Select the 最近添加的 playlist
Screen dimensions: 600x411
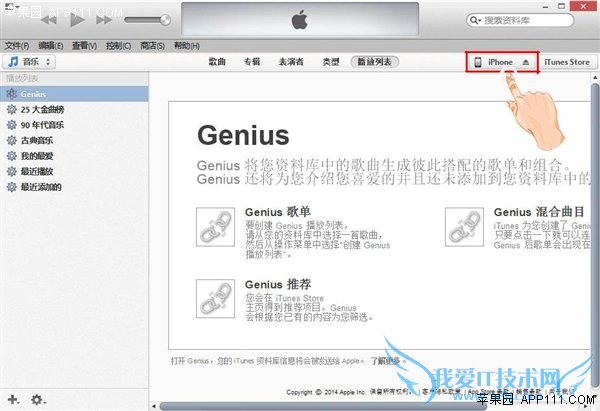[74, 187]
